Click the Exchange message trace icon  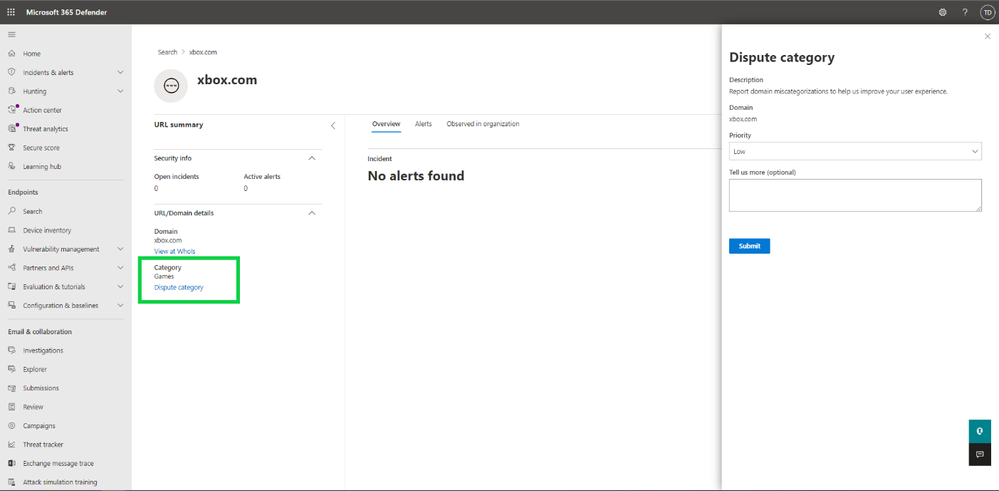tap(11, 463)
